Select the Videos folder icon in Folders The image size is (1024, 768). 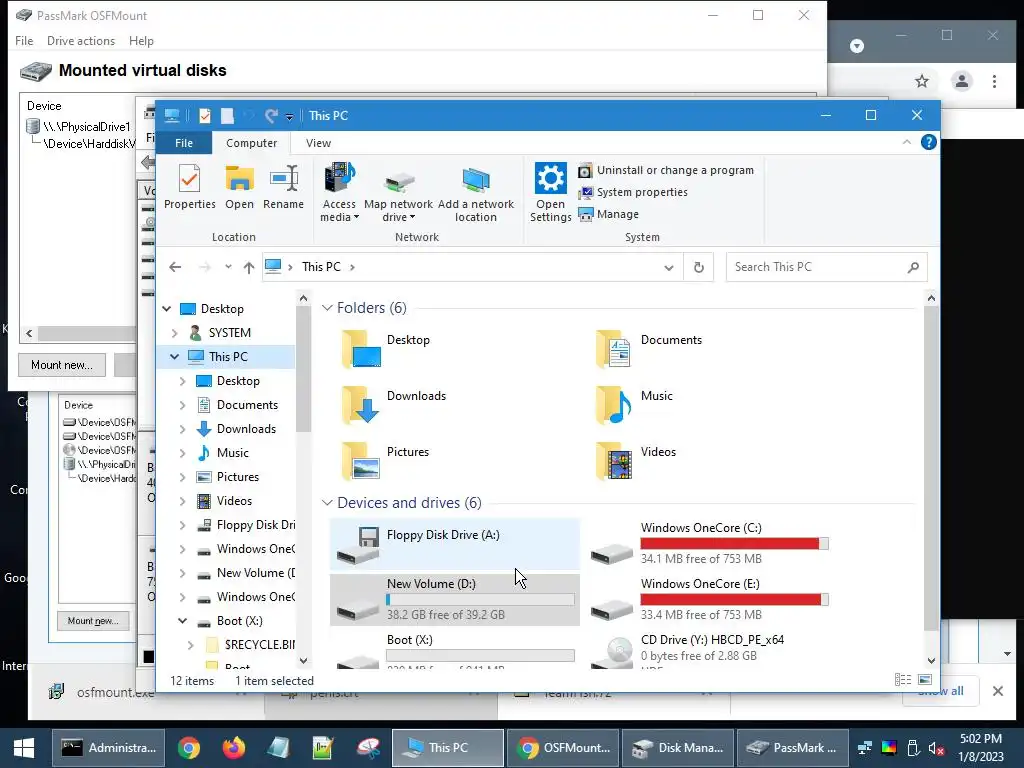pyautogui.click(x=614, y=460)
